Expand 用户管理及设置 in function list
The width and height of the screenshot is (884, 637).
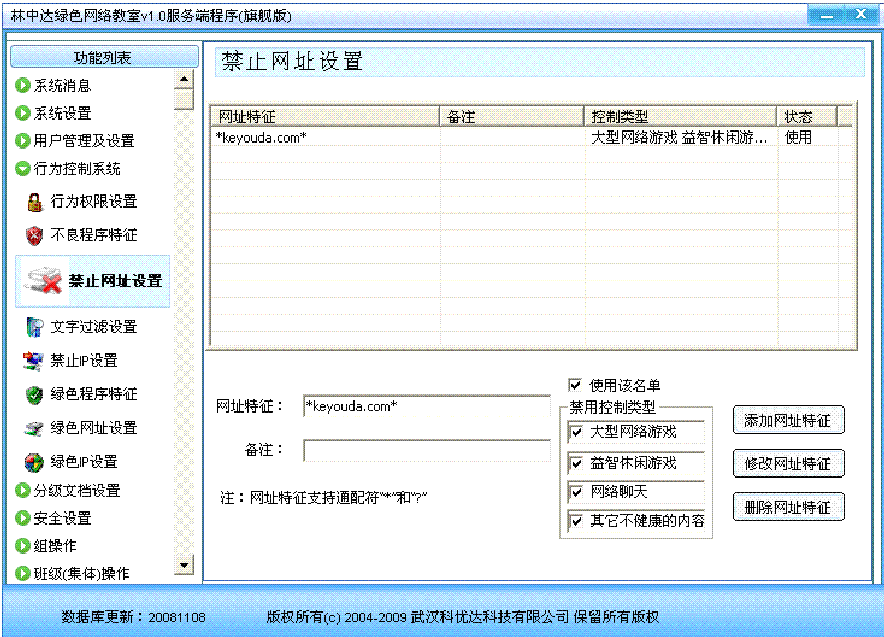click(x=23, y=141)
